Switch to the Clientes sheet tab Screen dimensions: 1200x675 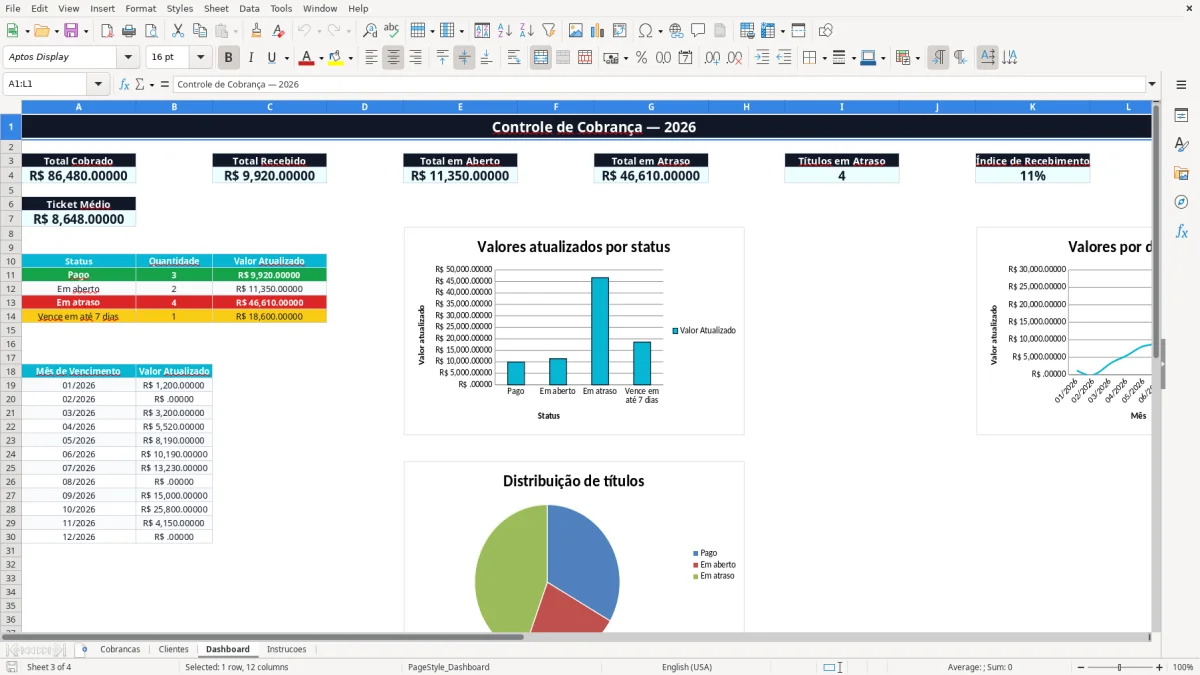[x=173, y=649]
